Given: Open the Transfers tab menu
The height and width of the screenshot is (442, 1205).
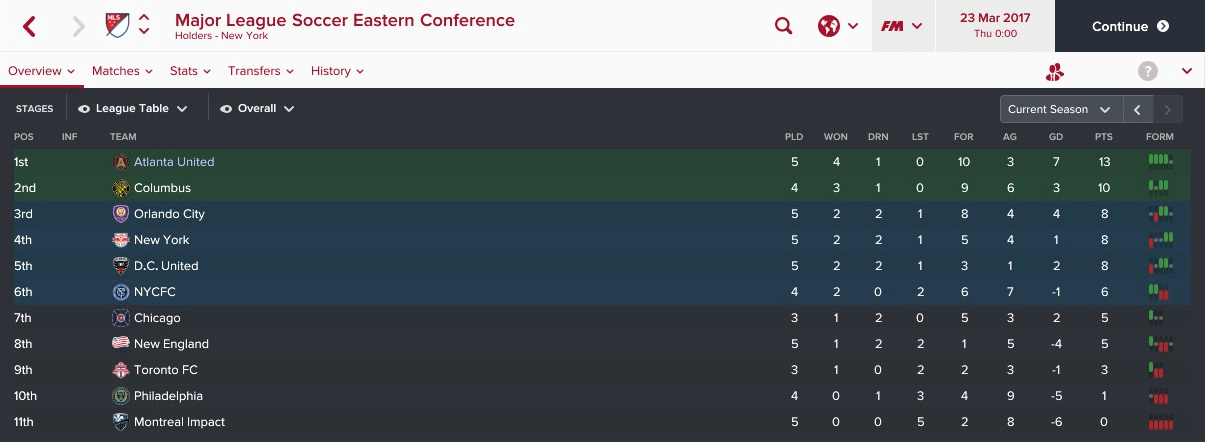Looking at the screenshot, I should tap(261, 71).
